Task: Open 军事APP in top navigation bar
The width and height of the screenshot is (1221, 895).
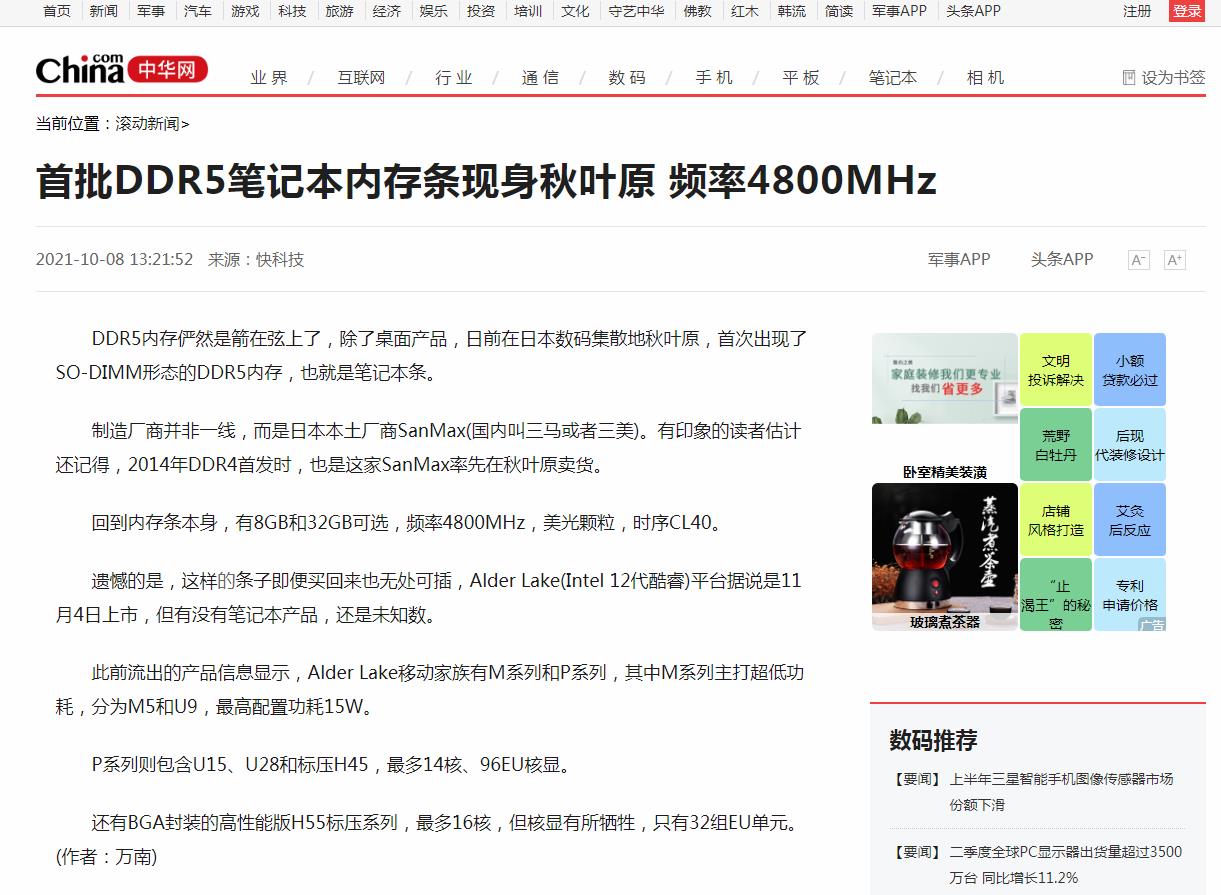Action: tap(899, 11)
